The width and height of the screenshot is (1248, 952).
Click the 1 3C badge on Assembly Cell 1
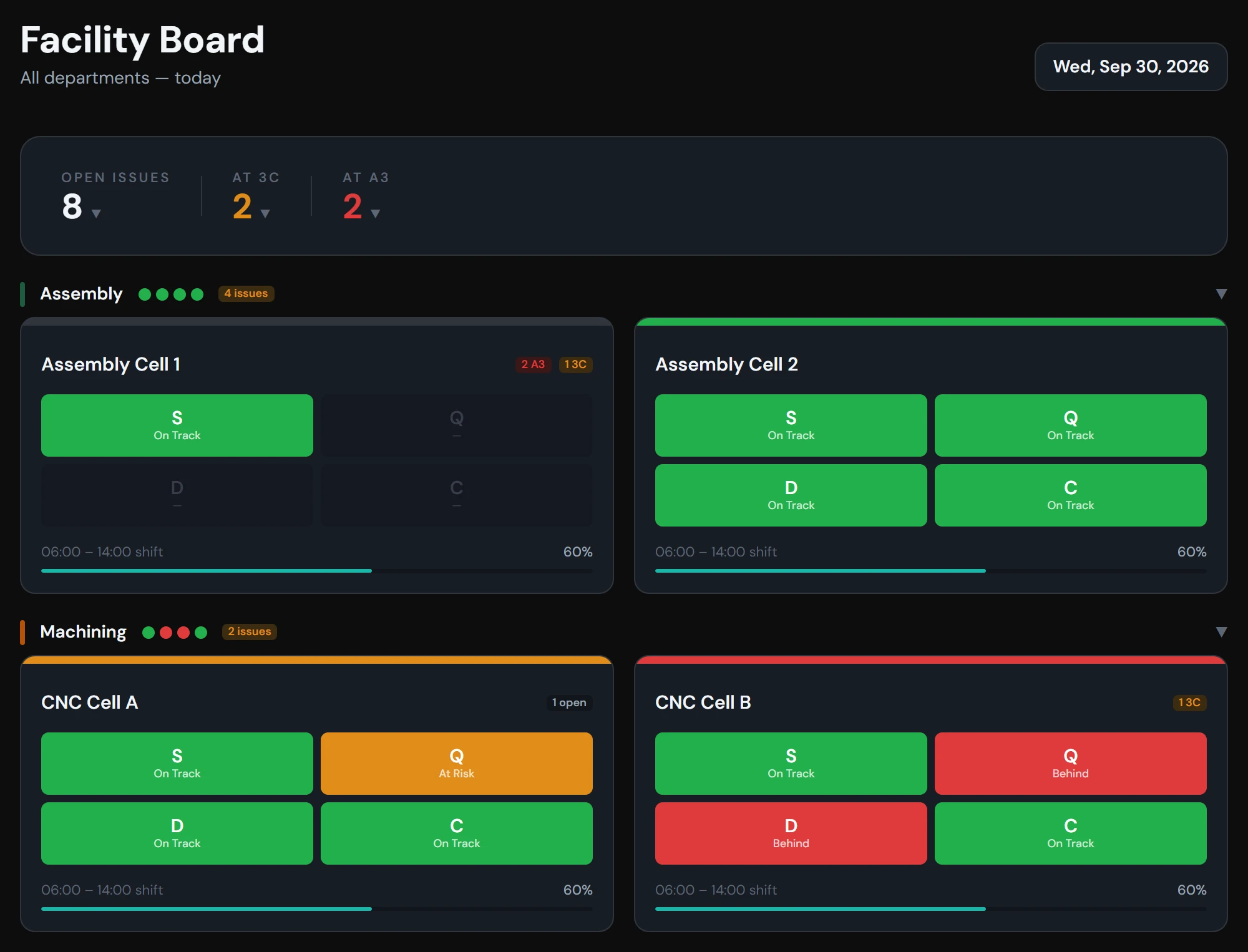click(575, 364)
